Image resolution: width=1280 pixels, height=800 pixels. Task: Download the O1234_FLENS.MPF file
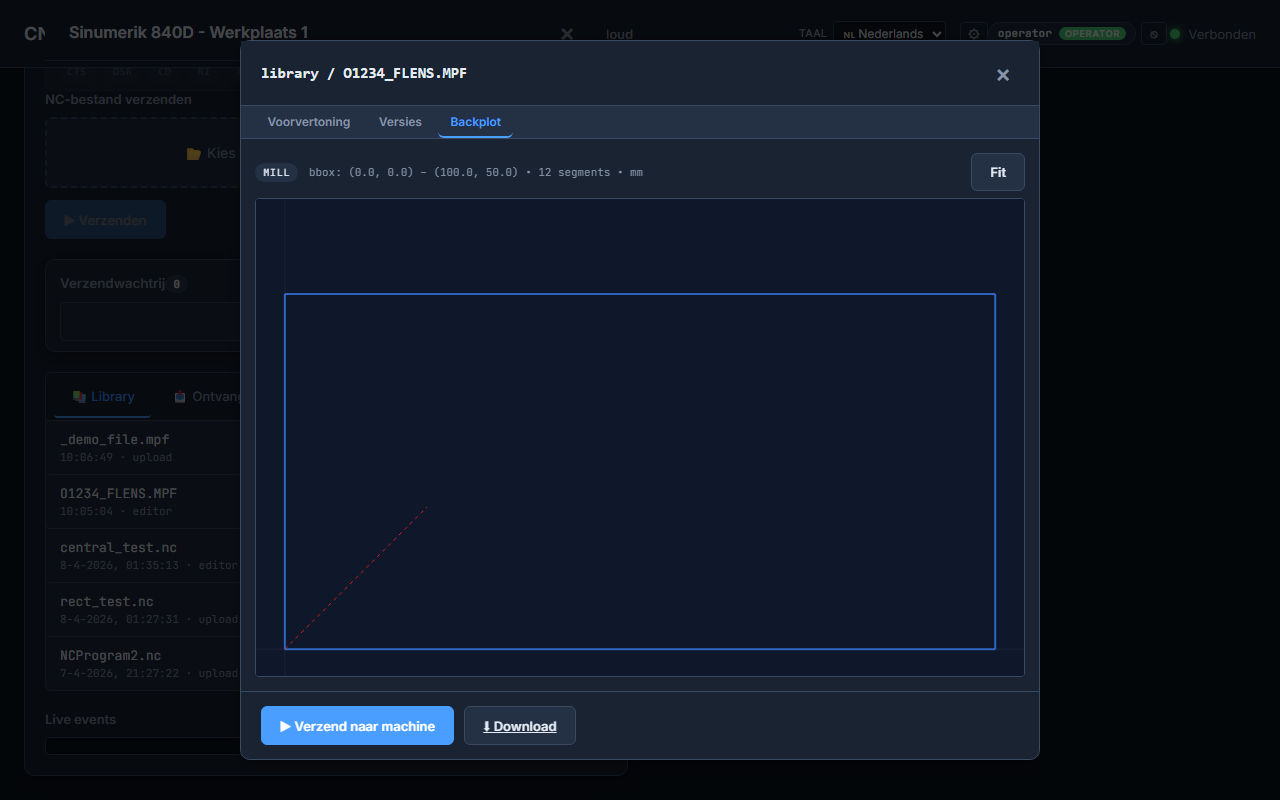point(520,726)
